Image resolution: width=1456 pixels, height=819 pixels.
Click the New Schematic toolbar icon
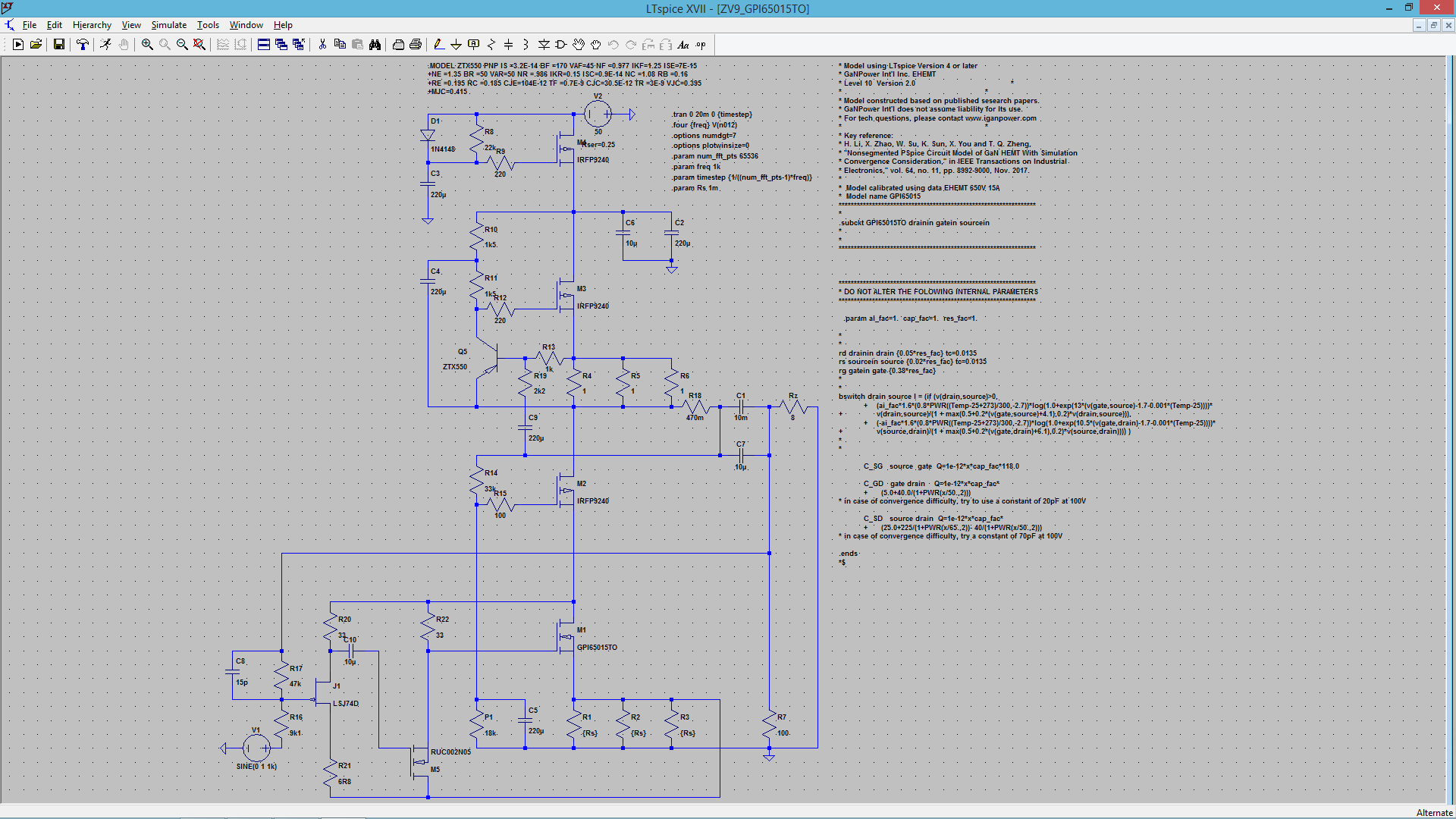[x=18, y=45]
